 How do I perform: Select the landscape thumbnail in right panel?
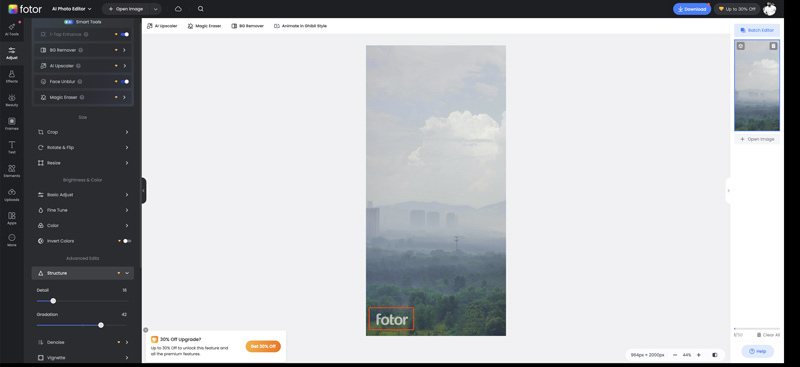[x=757, y=85]
